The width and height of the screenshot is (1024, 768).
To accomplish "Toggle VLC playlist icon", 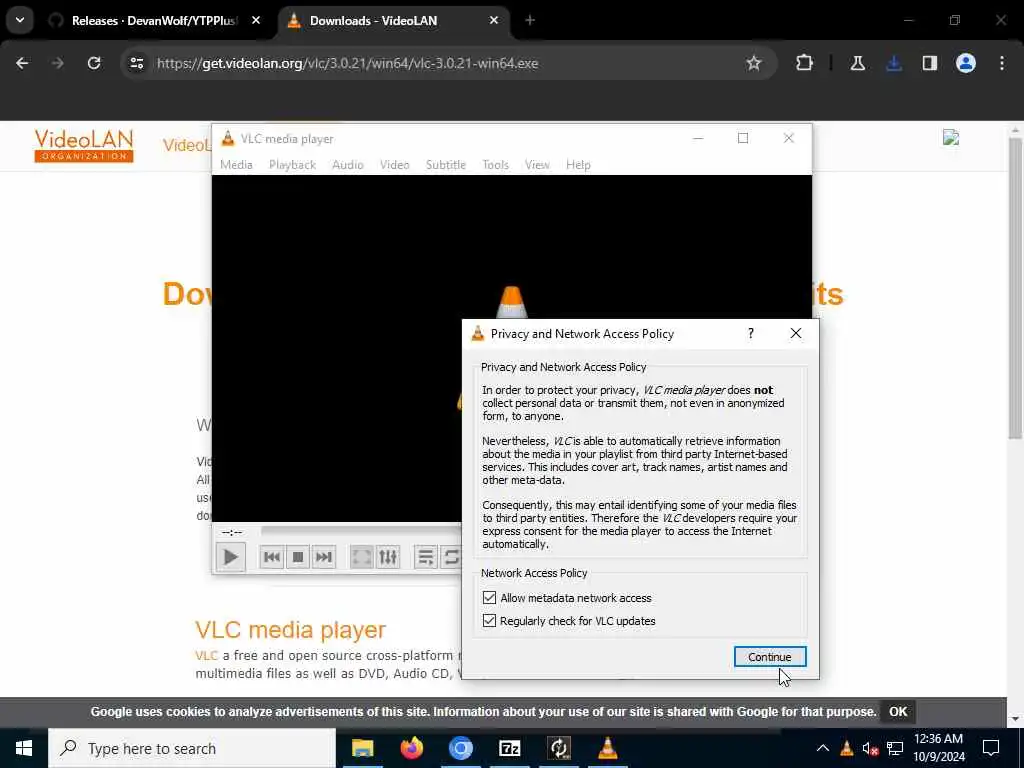I will click(426, 557).
